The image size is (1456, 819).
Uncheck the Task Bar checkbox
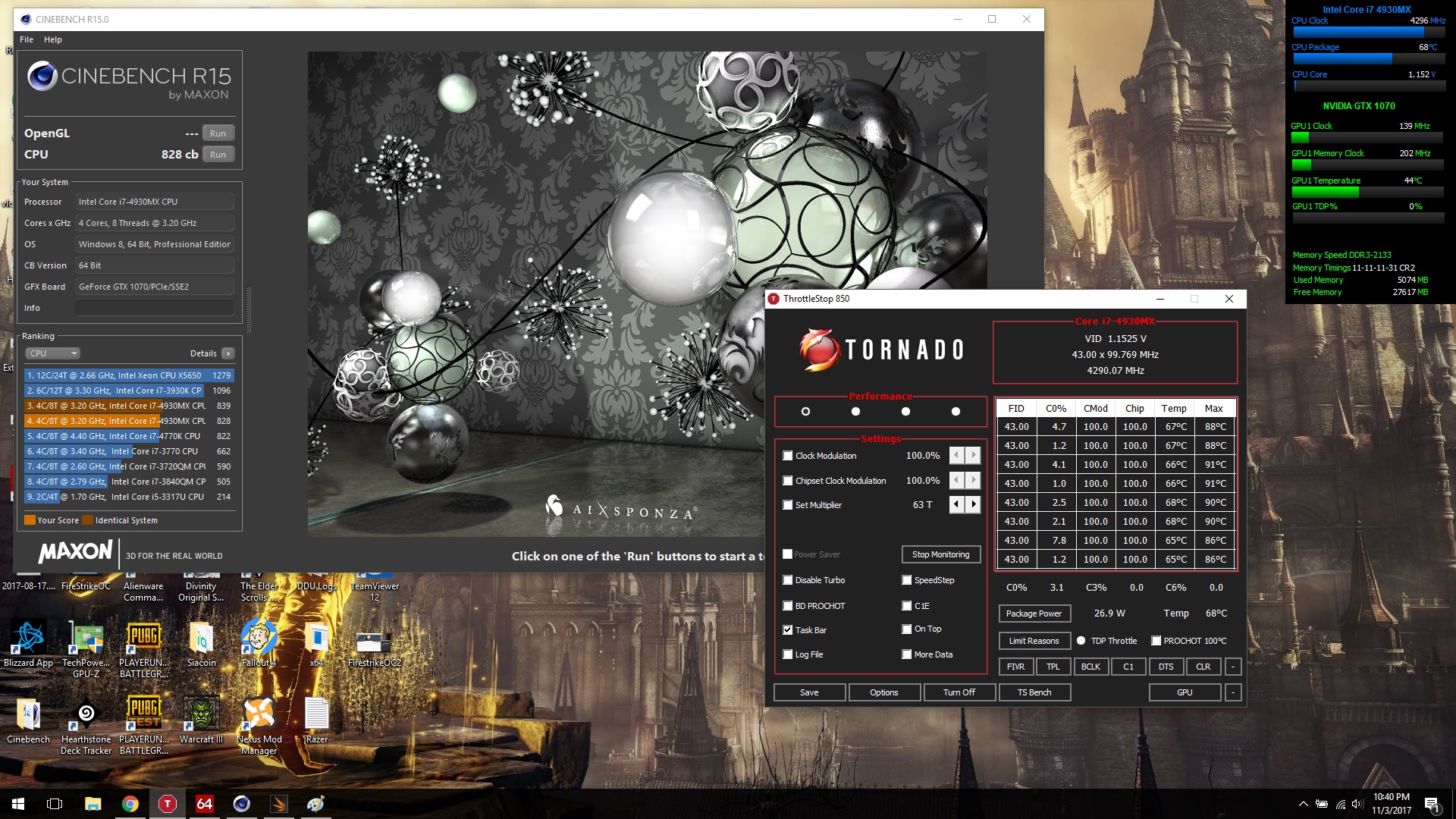click(x=788, y=630)
